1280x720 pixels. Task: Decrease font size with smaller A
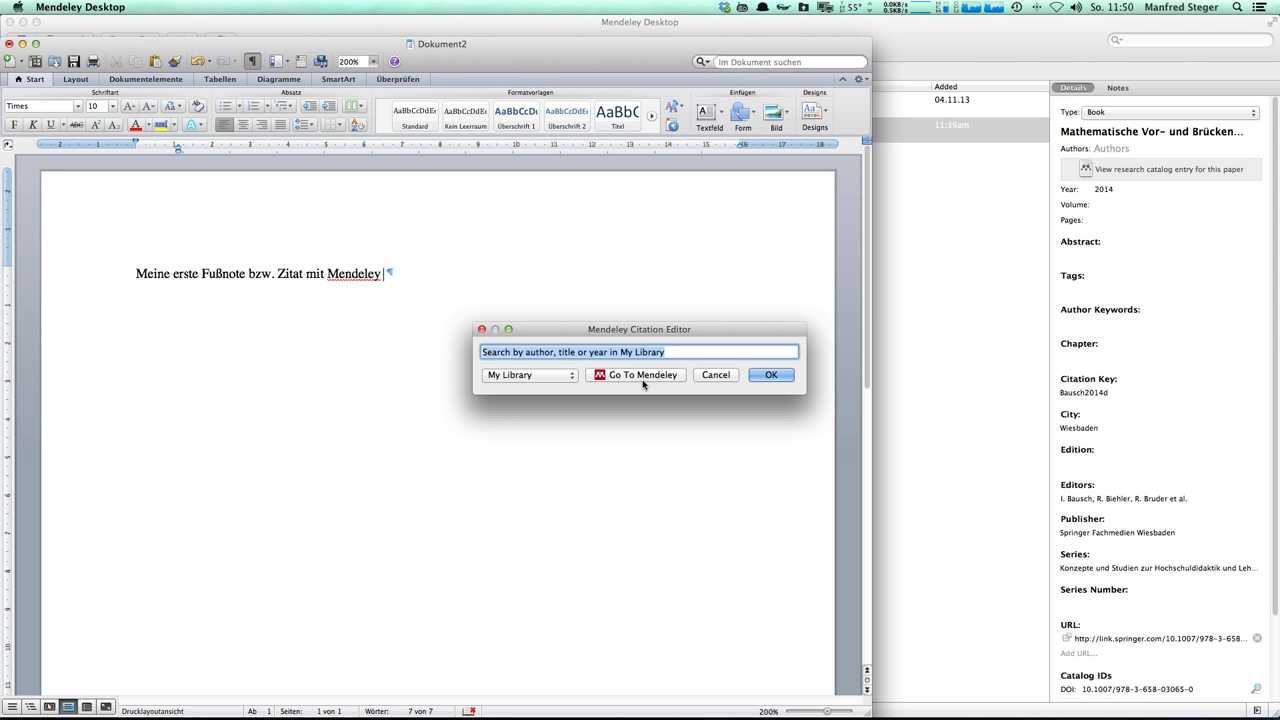pos(148,106)
